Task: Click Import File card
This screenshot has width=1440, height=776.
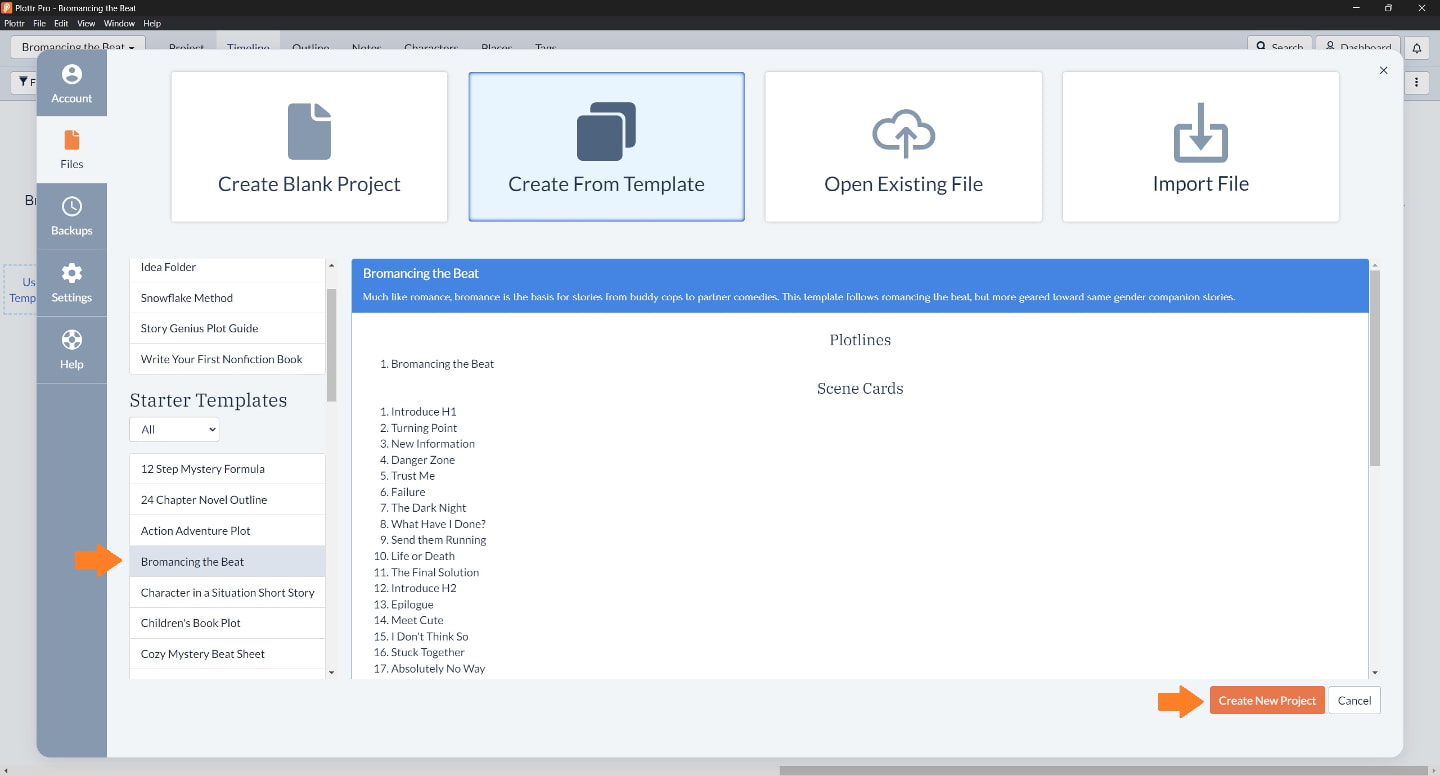Action: [x=1200, y=146]
